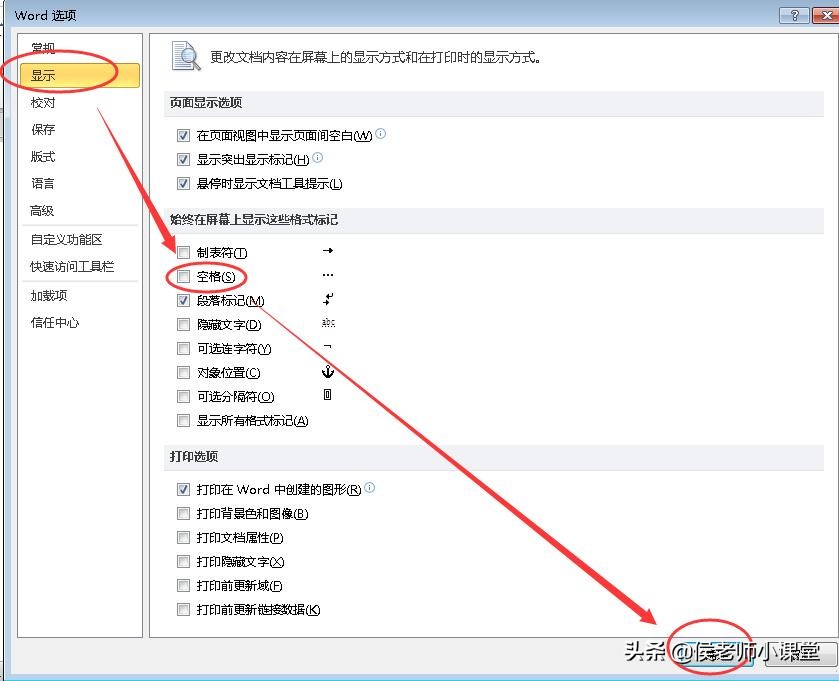Enable the 隐藏文字 checkbox
This screenshot has height=681, width=839.
point(183,324)
